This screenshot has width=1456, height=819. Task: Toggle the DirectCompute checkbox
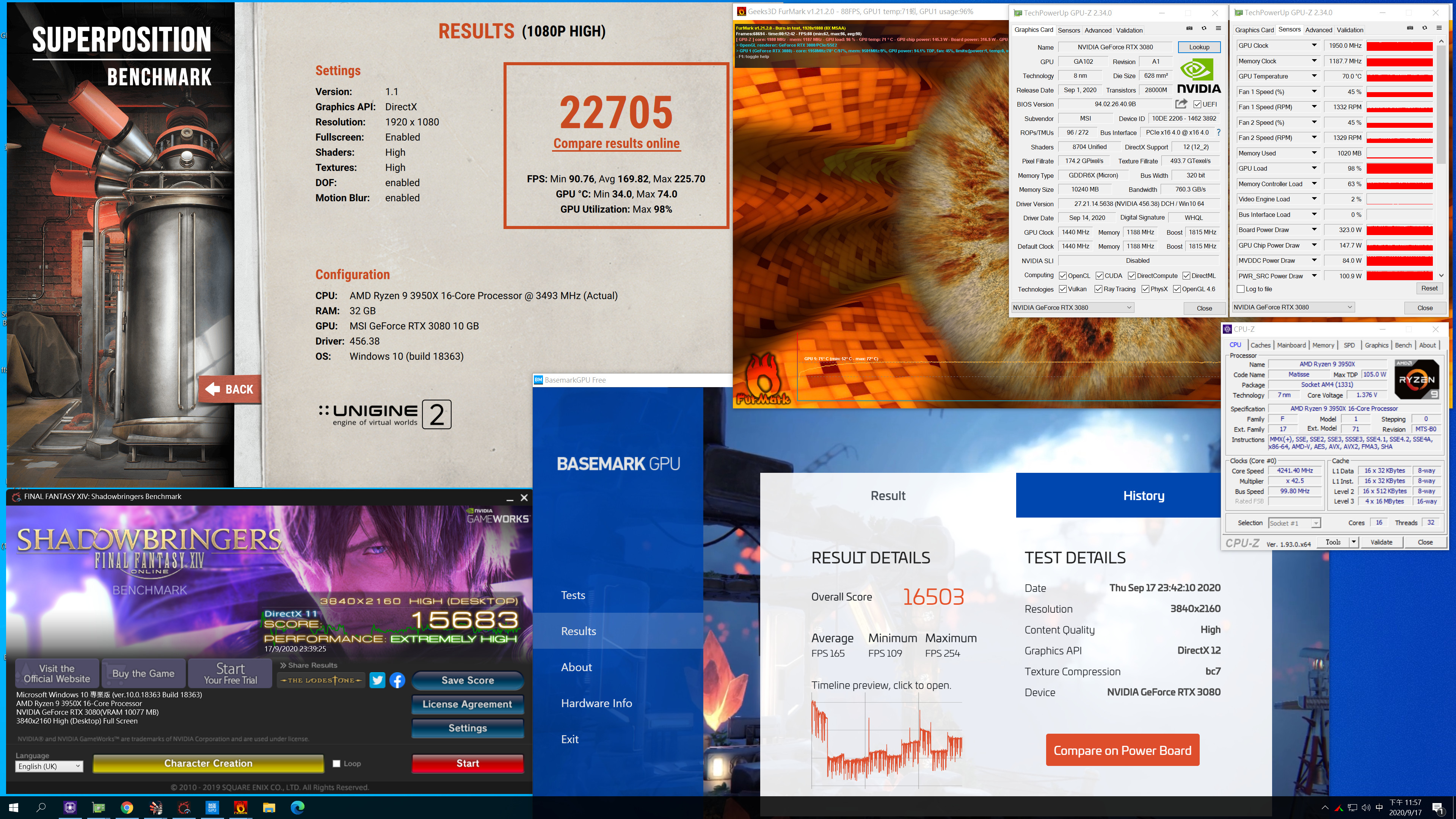[1131, 276]
